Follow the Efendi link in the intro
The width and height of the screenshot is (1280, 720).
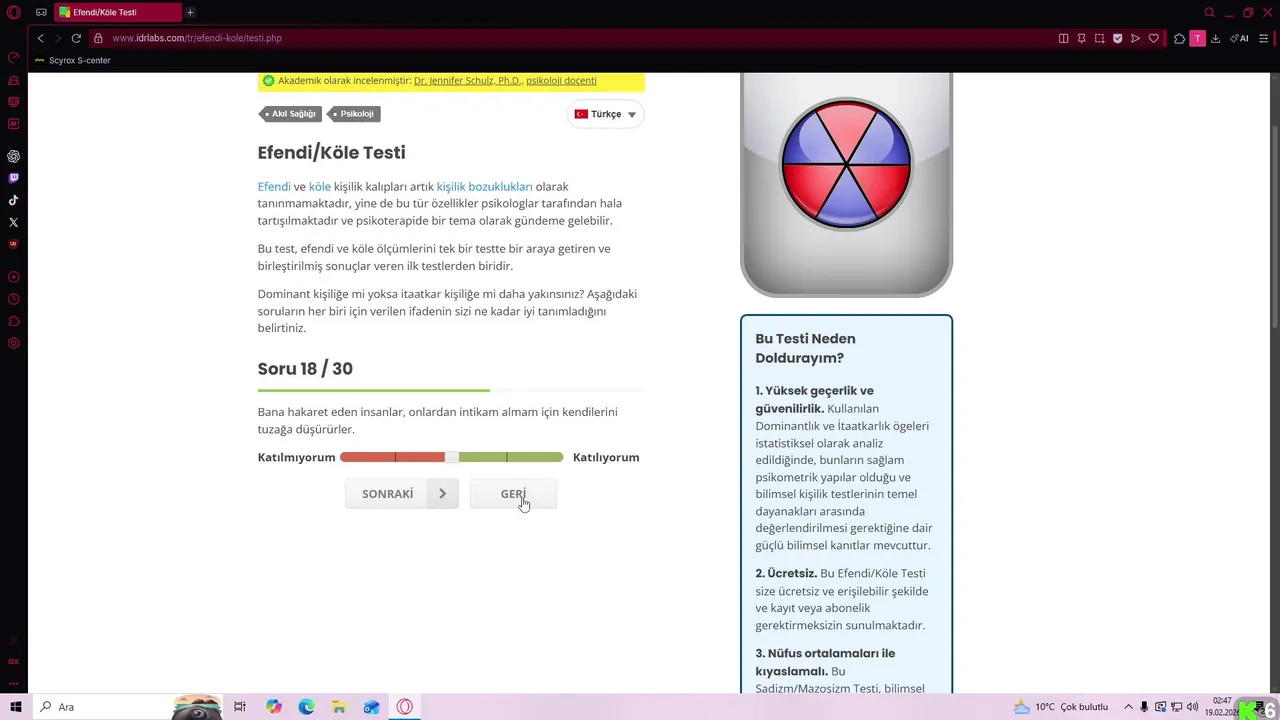coord(274,187)
